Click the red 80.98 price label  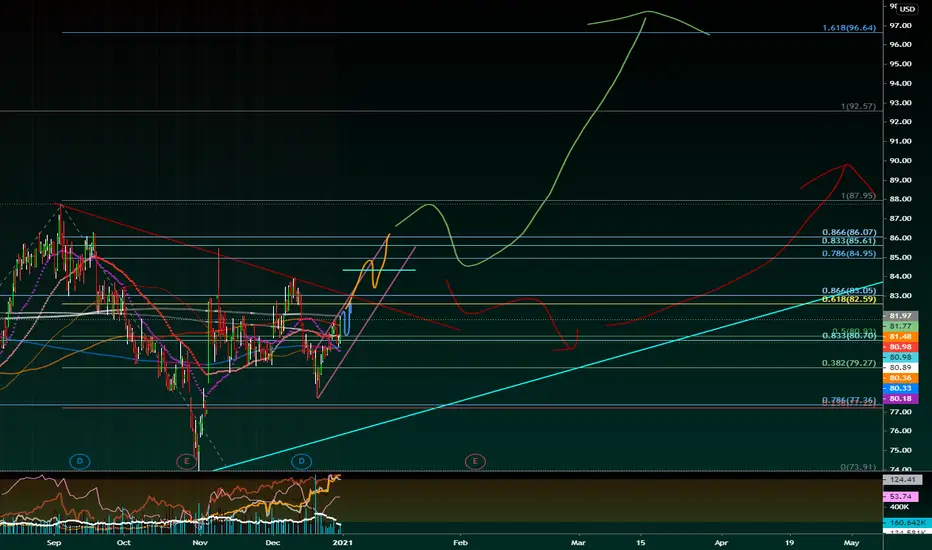point(900,347)
